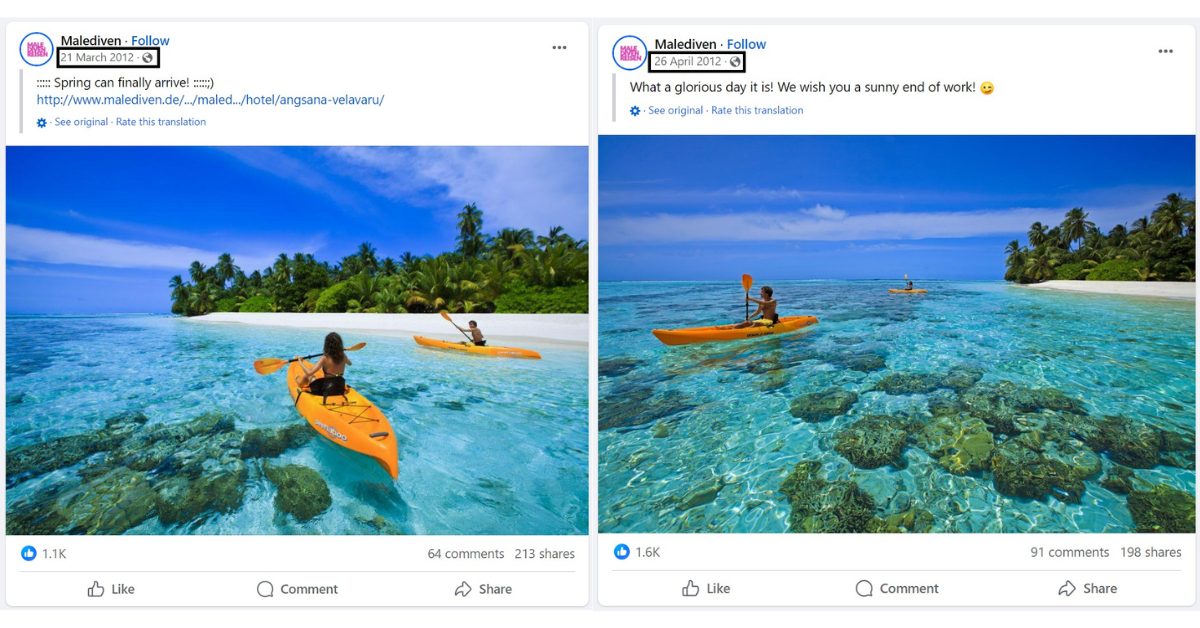1200x628 pixels.
Task: Follow Malediven from the left post header
Action: pyautogui.click(x=150, y=41)
